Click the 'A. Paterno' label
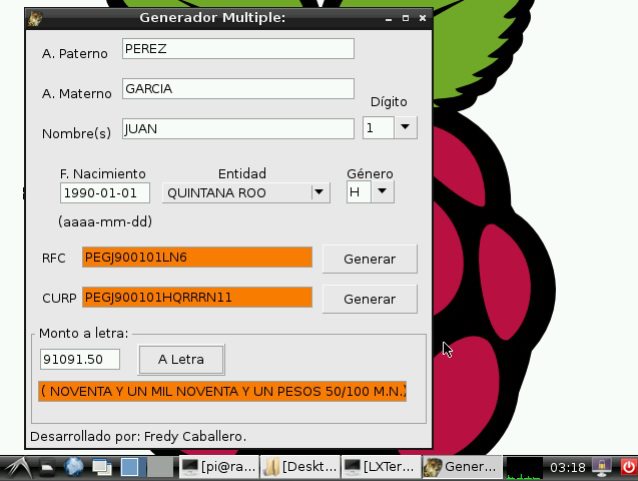 point(75,54)
